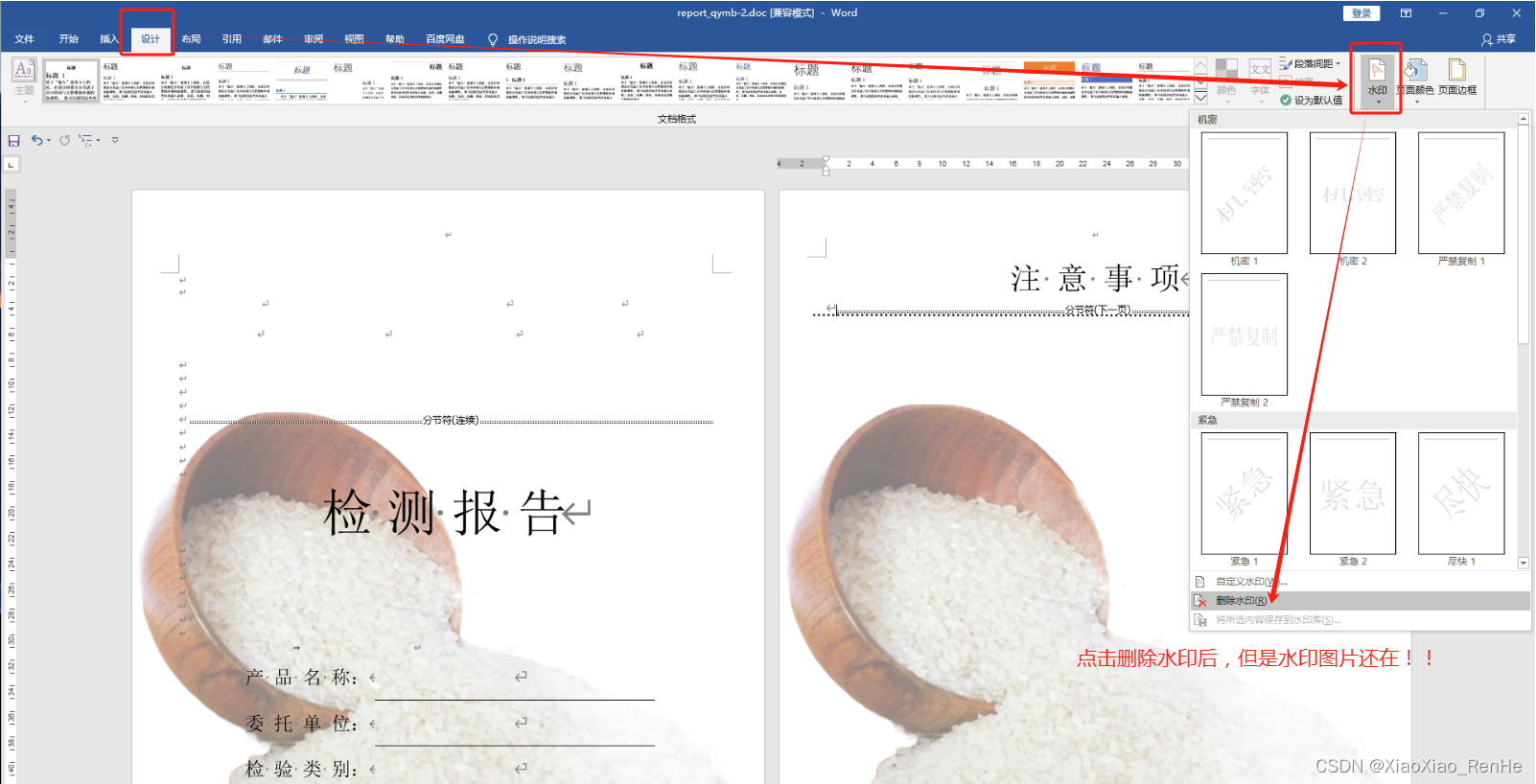Image resolution: width=1536 pixels, height=784 pixels.
Task: Click the custom watermark menu icon
Action: 1199,582
